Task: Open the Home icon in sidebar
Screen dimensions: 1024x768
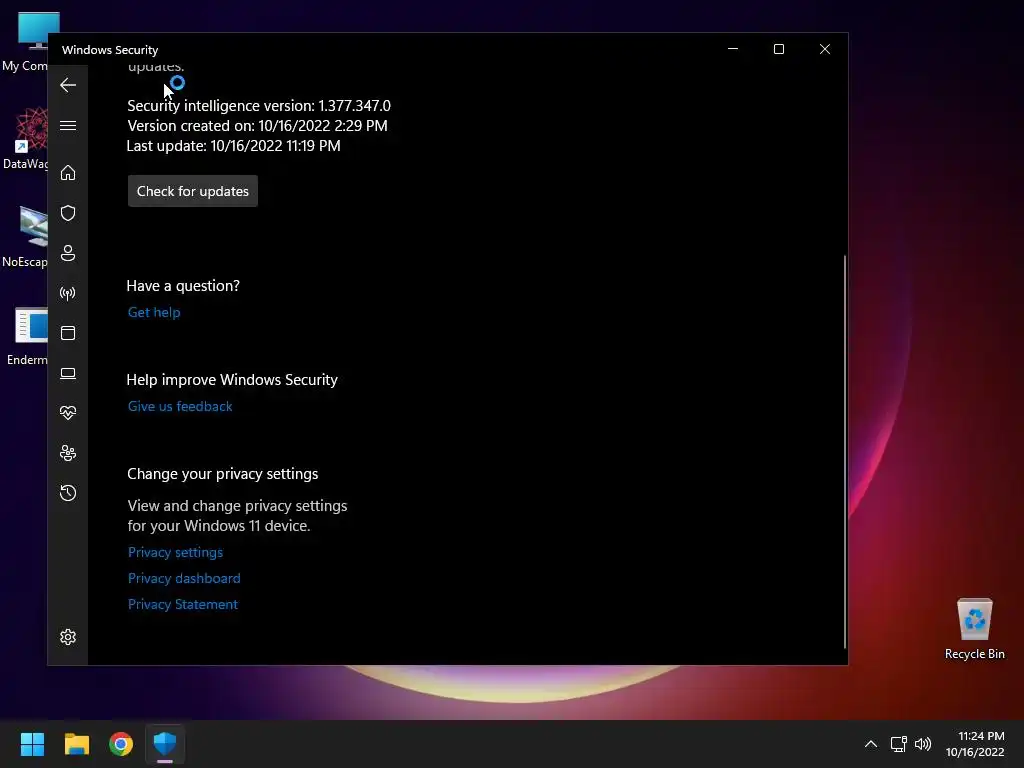Action: (x=68, y=172)
